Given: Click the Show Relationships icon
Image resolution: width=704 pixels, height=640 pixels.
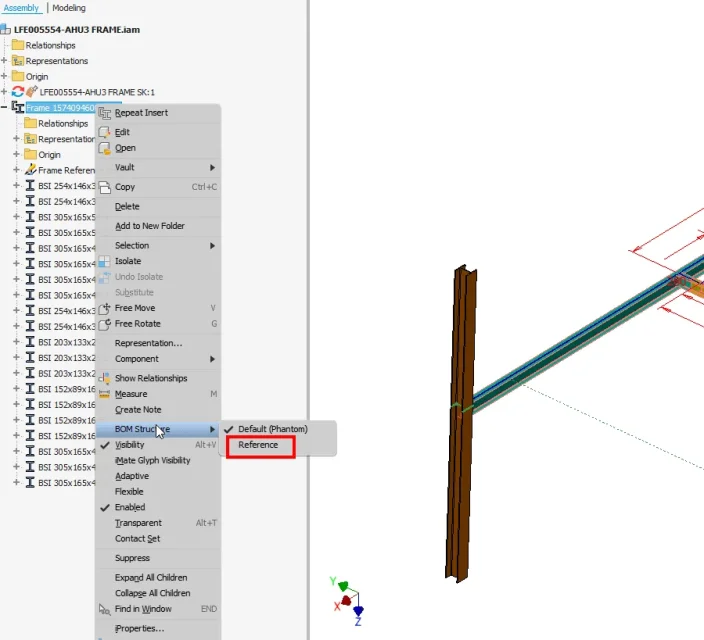Looking at the screenshot, I should click(x=104, y=378).
